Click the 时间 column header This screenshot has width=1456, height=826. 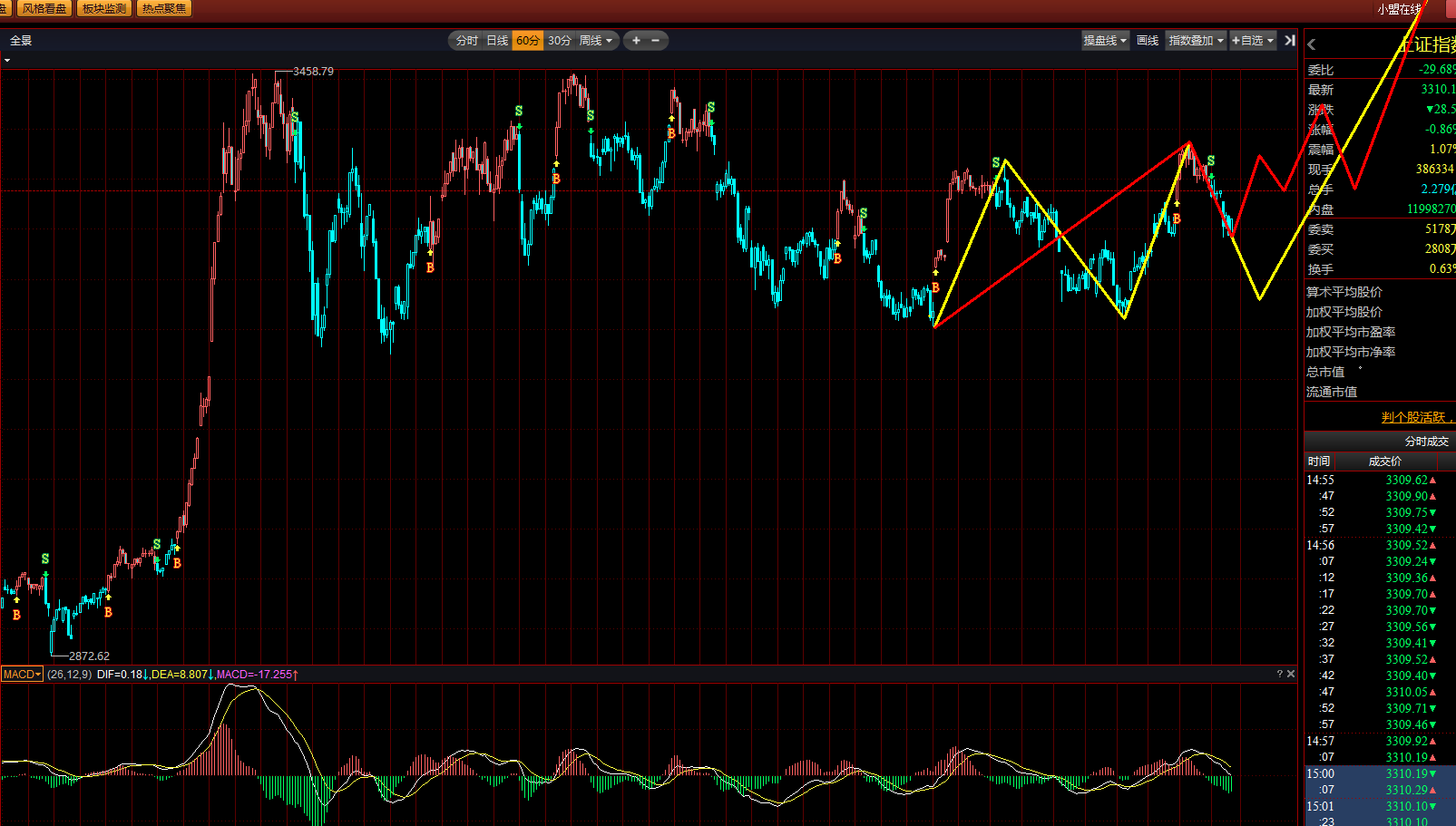click(x=1318, y=462)
